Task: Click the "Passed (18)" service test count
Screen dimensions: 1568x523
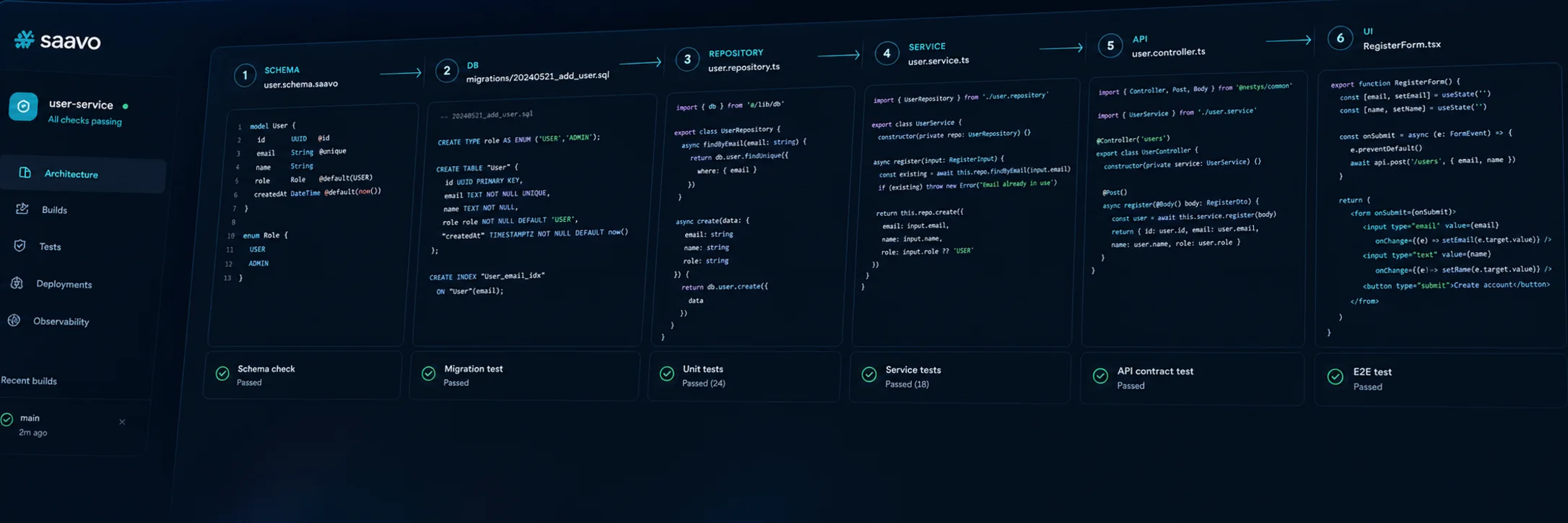Action: tap(907, 384)
